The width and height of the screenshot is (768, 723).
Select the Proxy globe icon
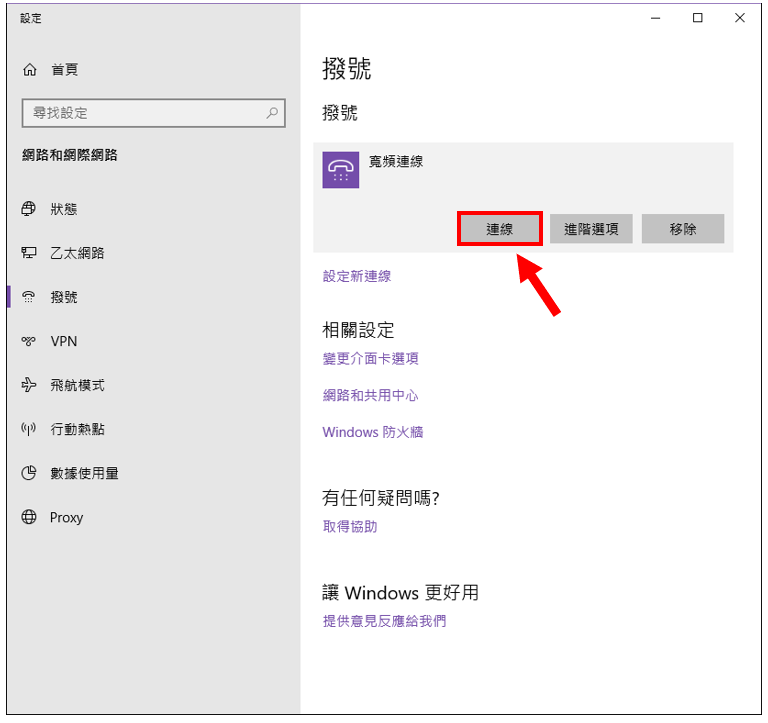(29, 517)
